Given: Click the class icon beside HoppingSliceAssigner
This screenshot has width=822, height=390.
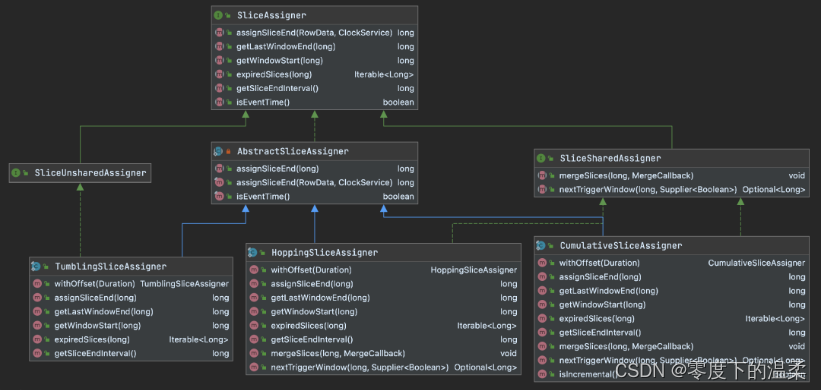Looking at the screenshot, I should (253, 252).
